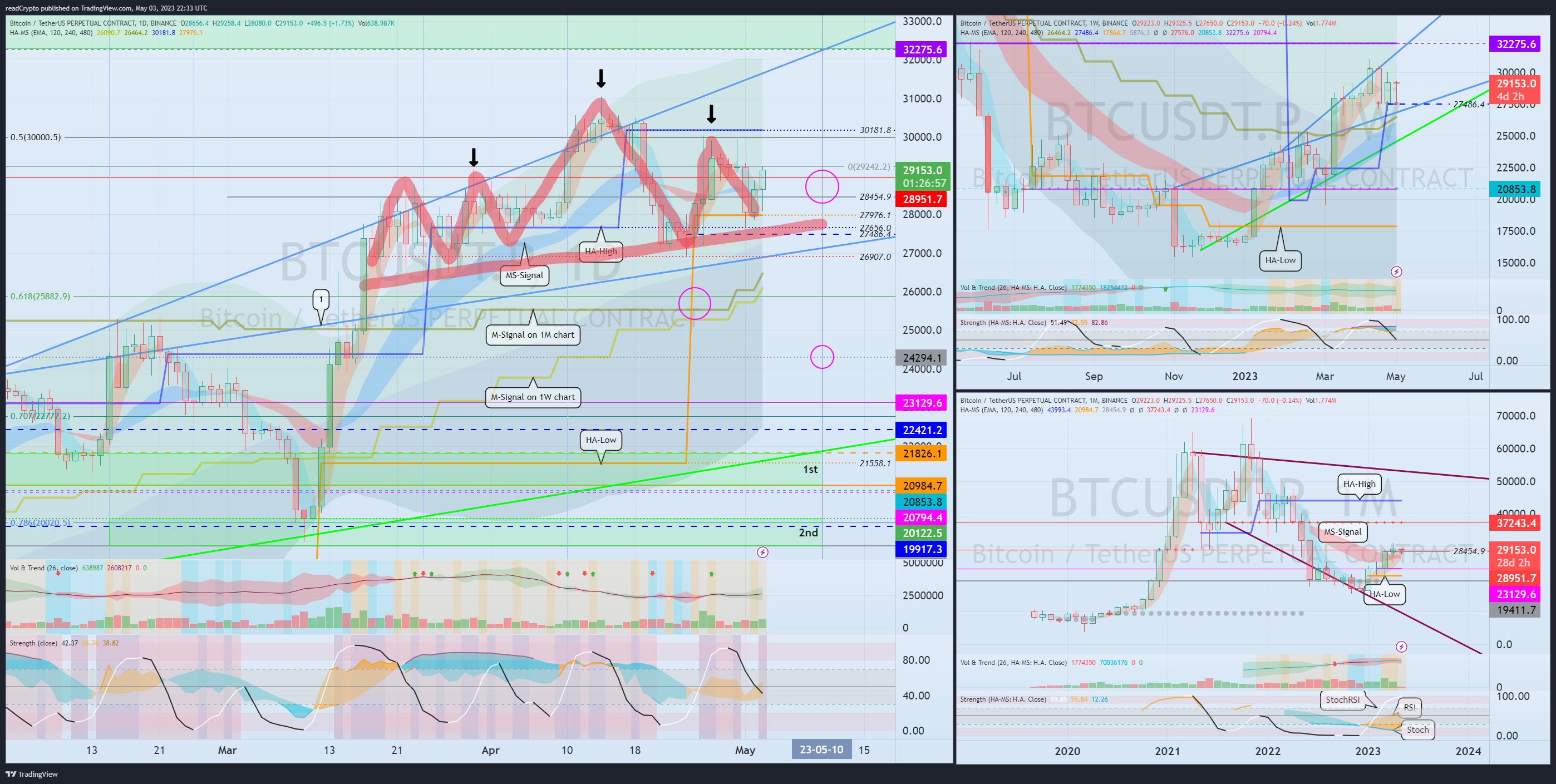The image size is (1556, 784).
Task: Click the cyan 20853.8 price tag on the weekly axis
Action: 1515,189
